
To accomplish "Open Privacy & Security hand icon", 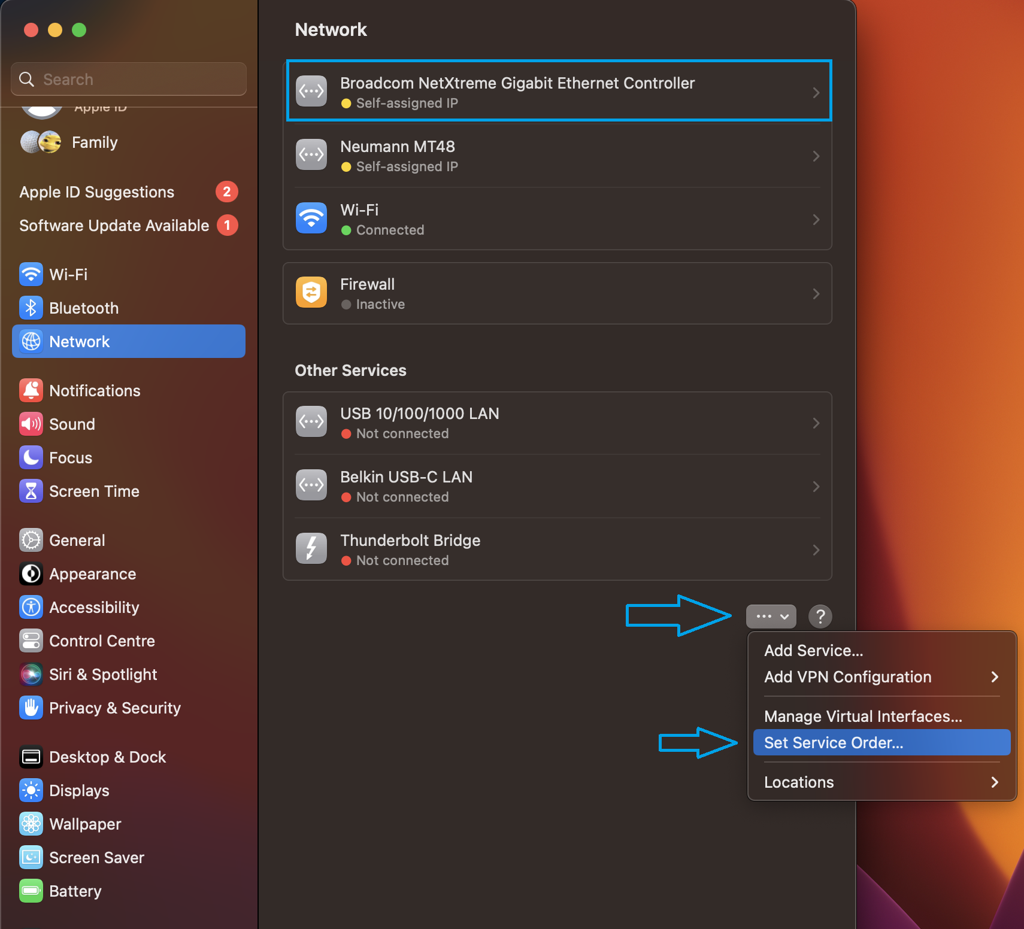I will click(x=31, y=708).
